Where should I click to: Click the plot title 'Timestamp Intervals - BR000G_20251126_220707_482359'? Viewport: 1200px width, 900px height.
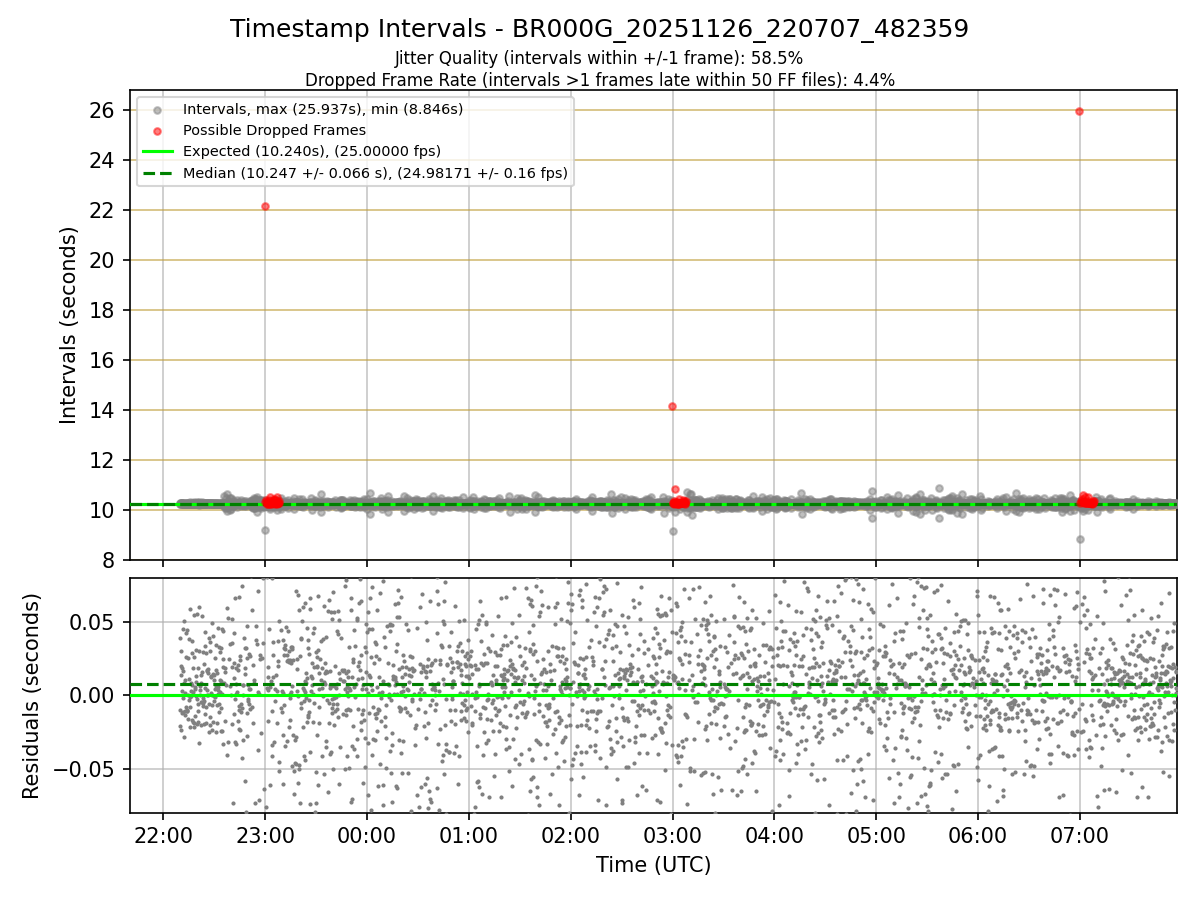(x=599, y=29)
